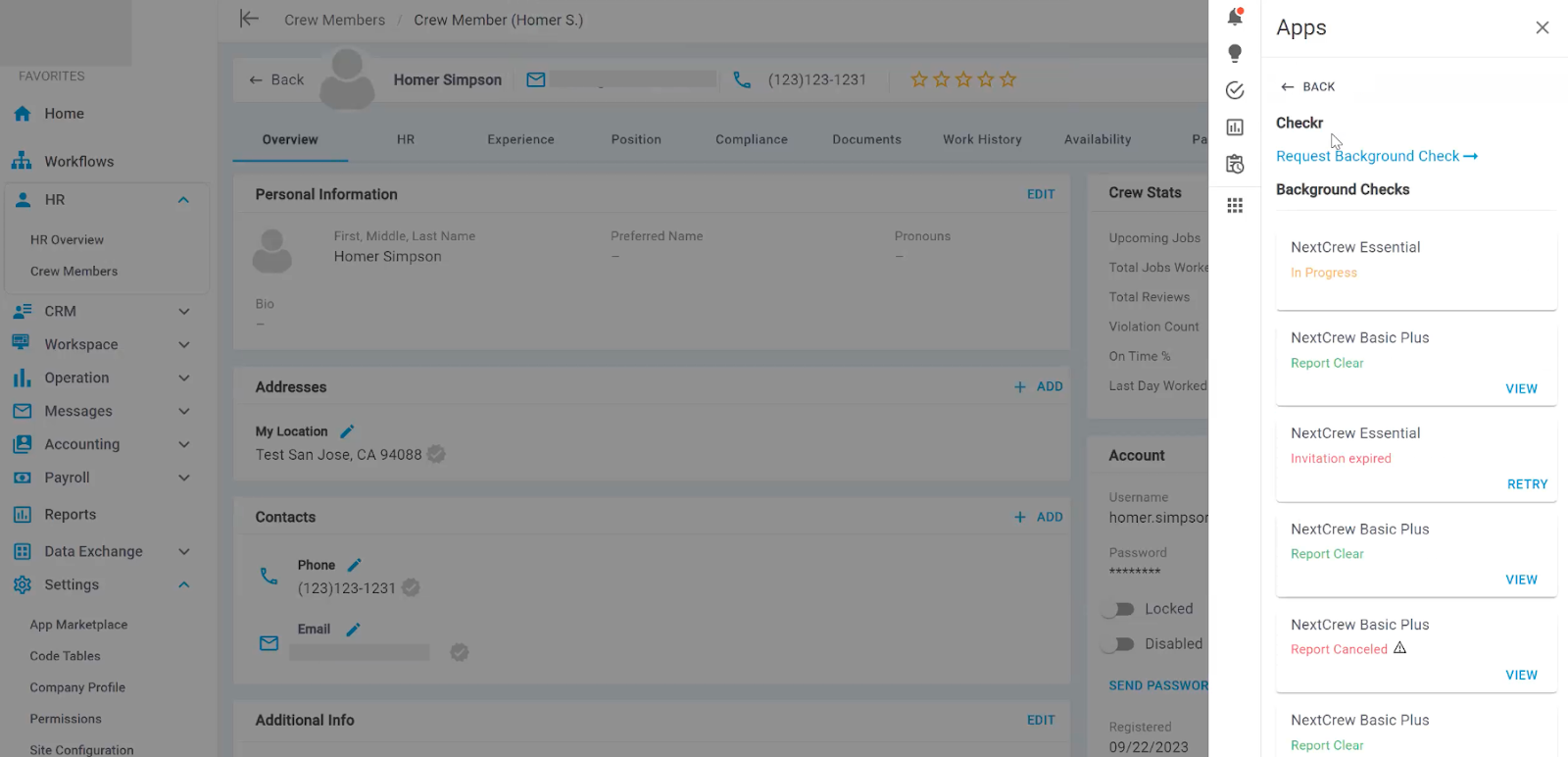The width and height of the screenshot is (1568, 757).
Task: View the Report Canceled background check
Action: 1521,675
